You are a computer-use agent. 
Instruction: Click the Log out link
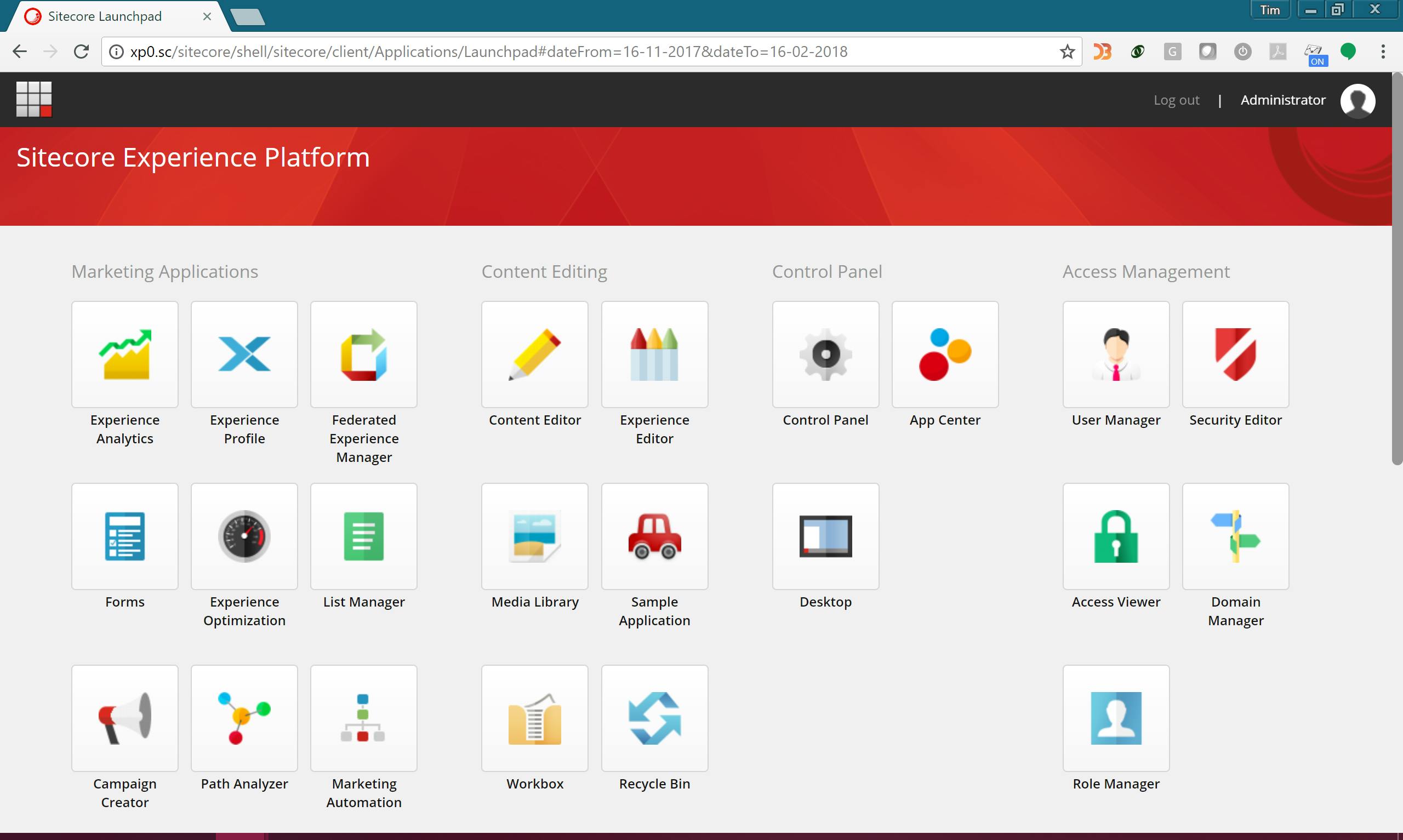coord(1176,100)
